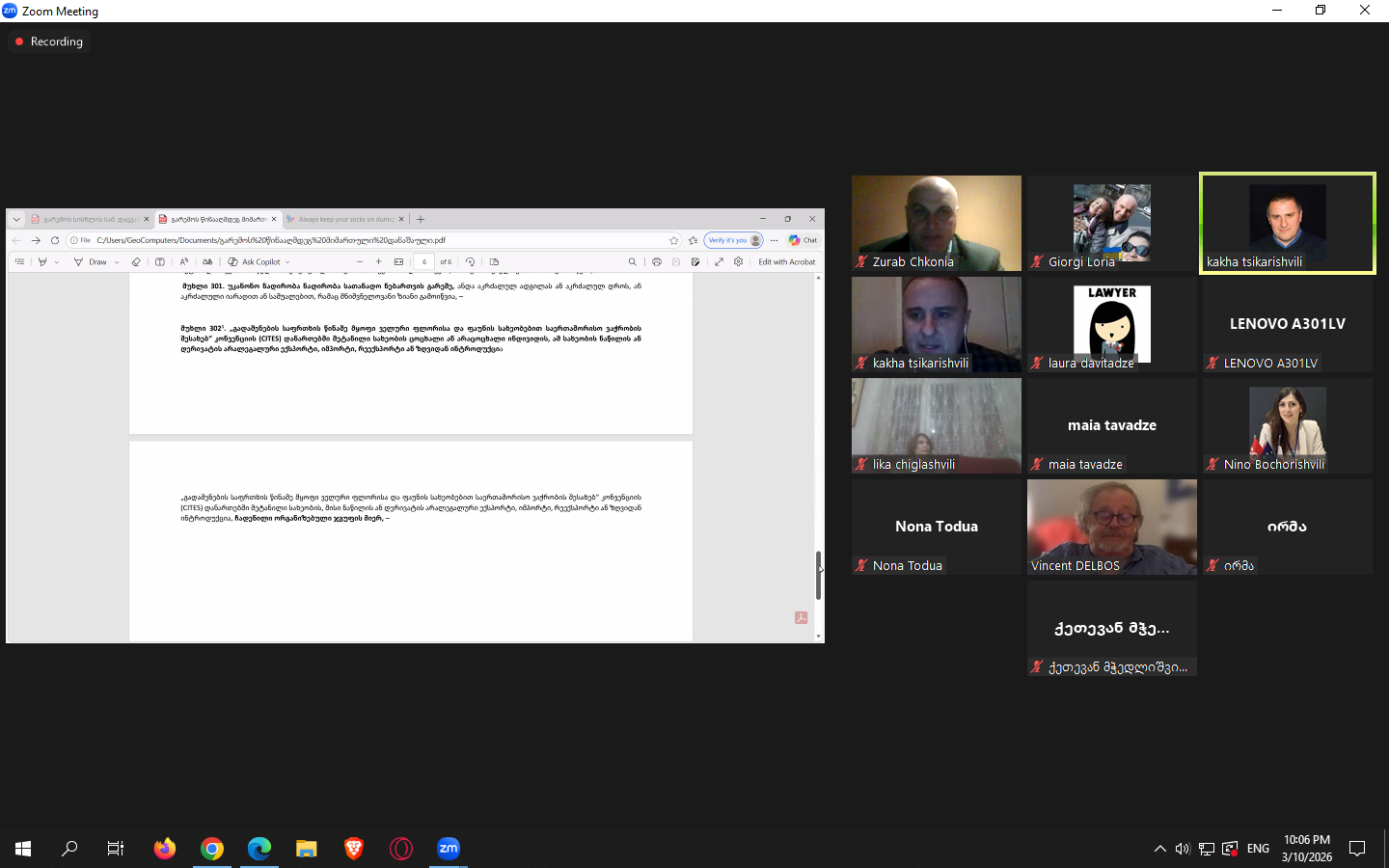Screen dimensions: 1389x868
Task: Click the fit-to-width icon in PDF toolbar
Action: tap(398, 261)
